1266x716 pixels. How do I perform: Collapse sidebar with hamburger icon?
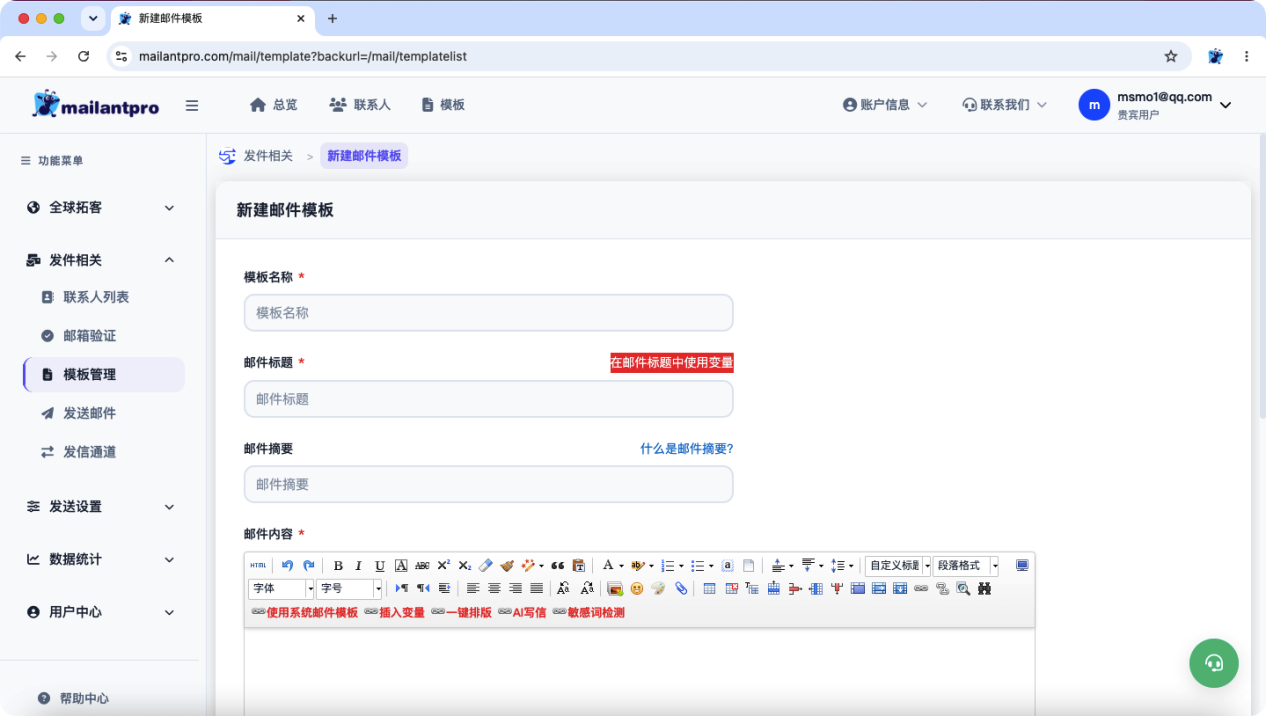[192, 105]
